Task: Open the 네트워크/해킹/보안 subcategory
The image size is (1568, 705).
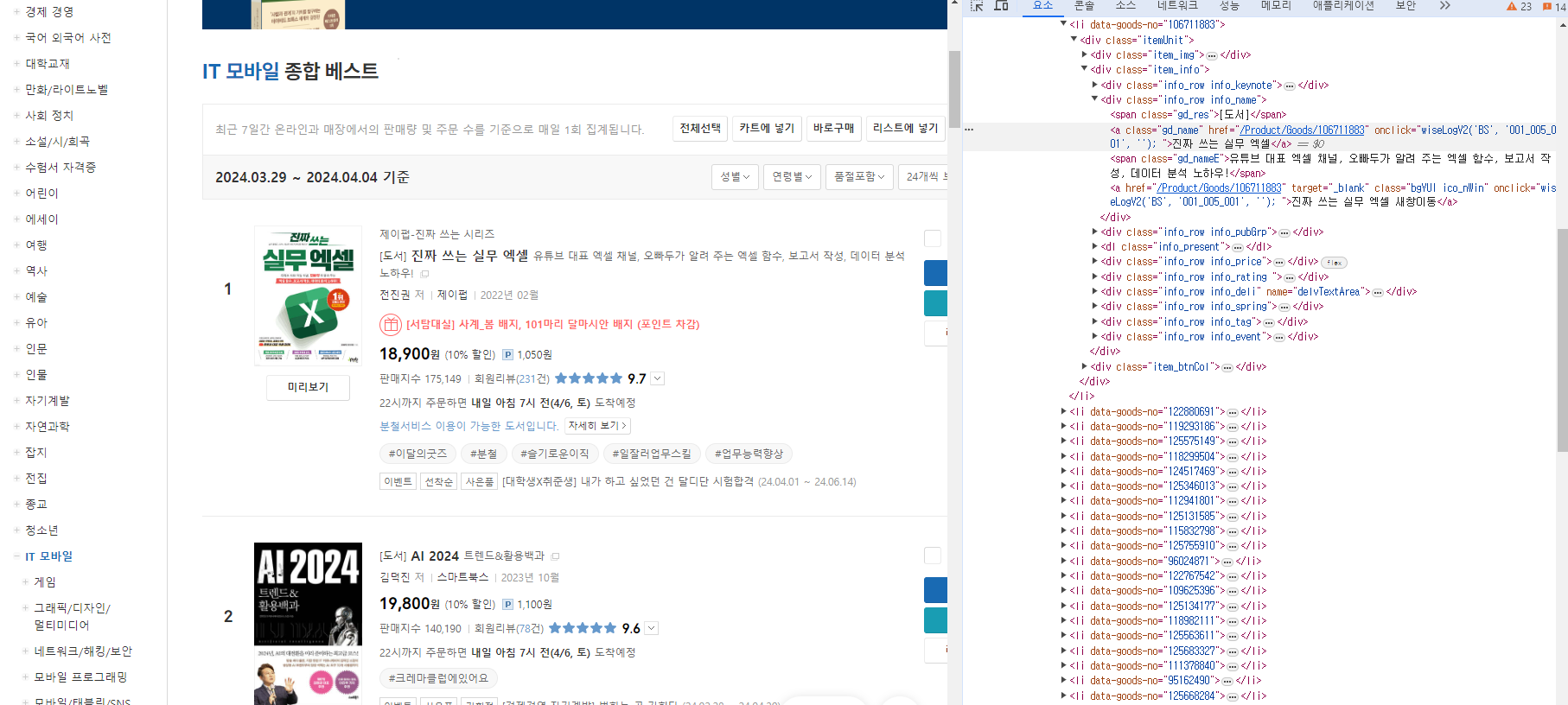Action: (83, 651)
